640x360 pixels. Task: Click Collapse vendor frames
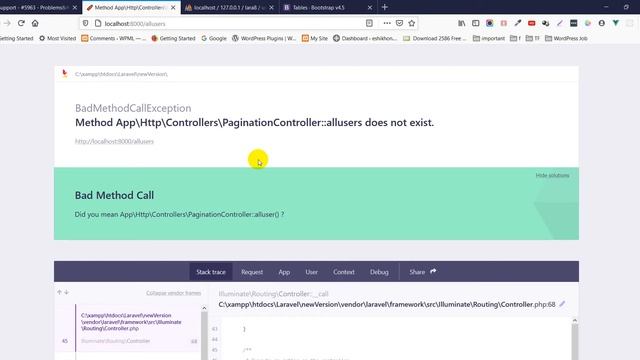pyautogui.click(x=173, y=293)
